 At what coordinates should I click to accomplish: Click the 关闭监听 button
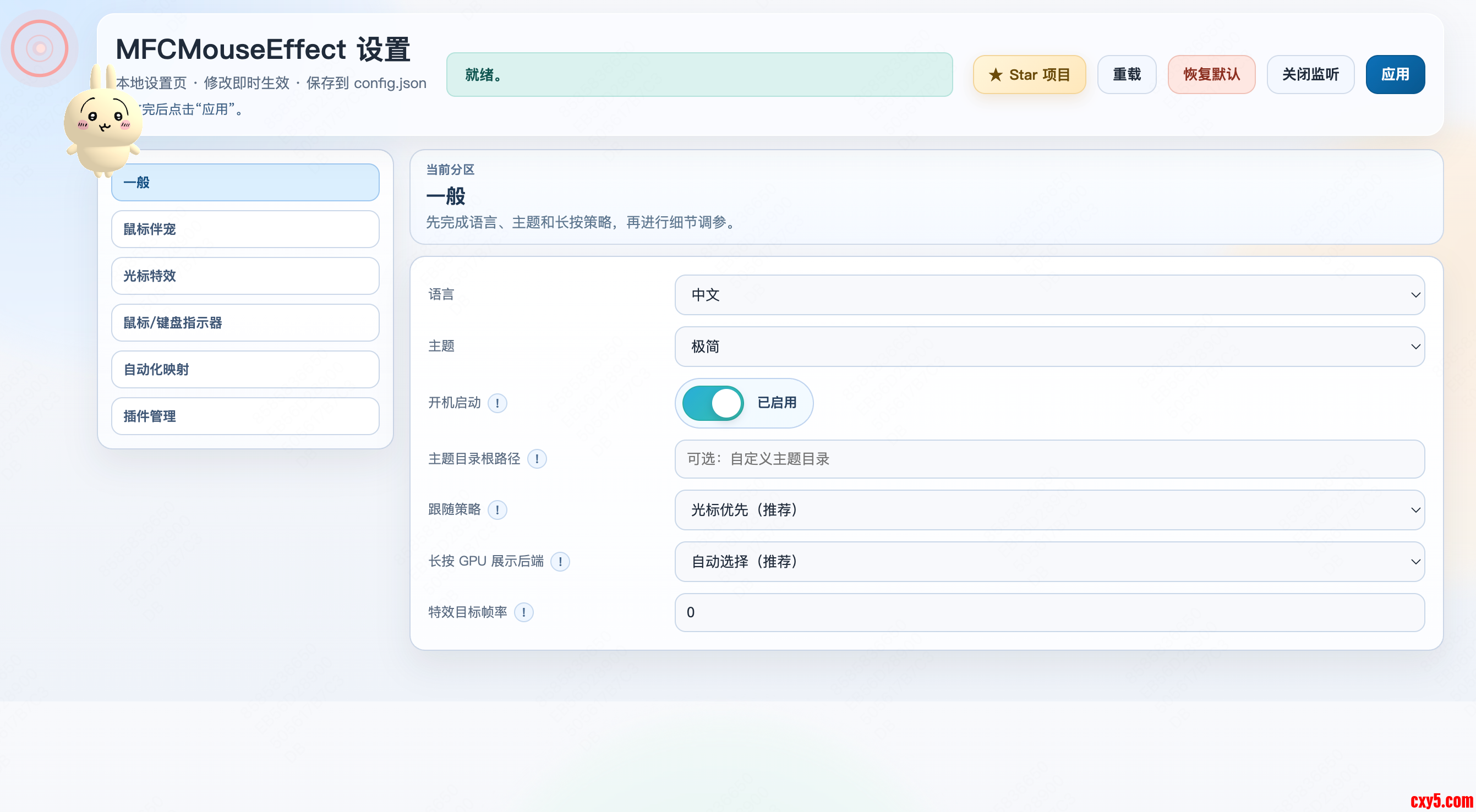click(x=1310, y=74)
